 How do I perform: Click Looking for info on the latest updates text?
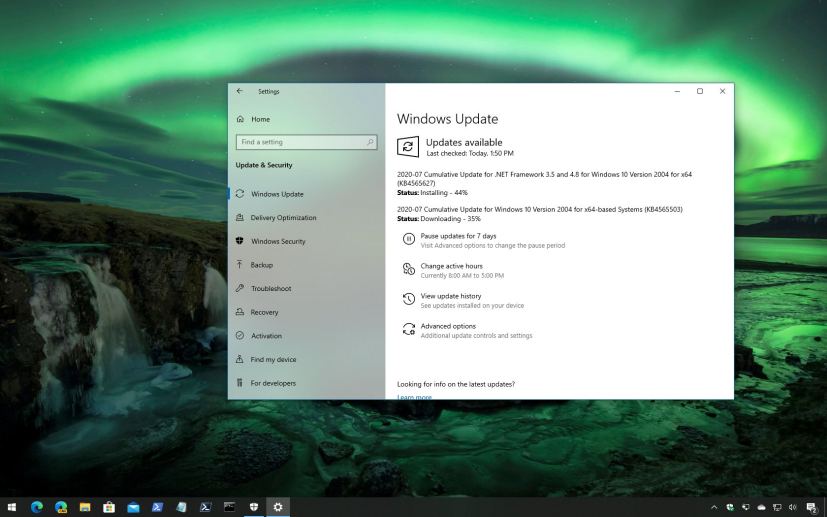tap(456, 384)
